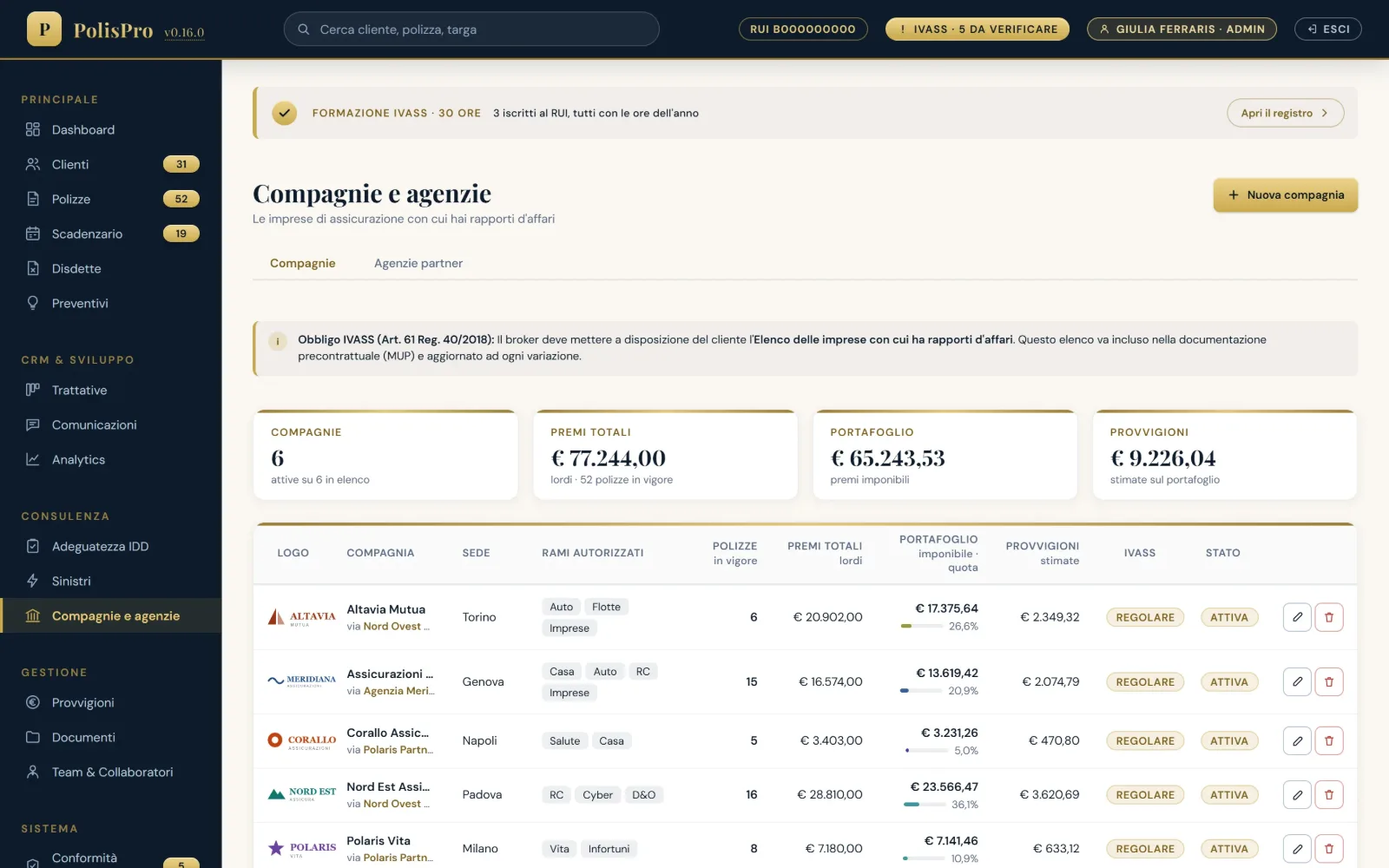
Task: Delete the Altavia Mutua row
Action: (1329, 617)
